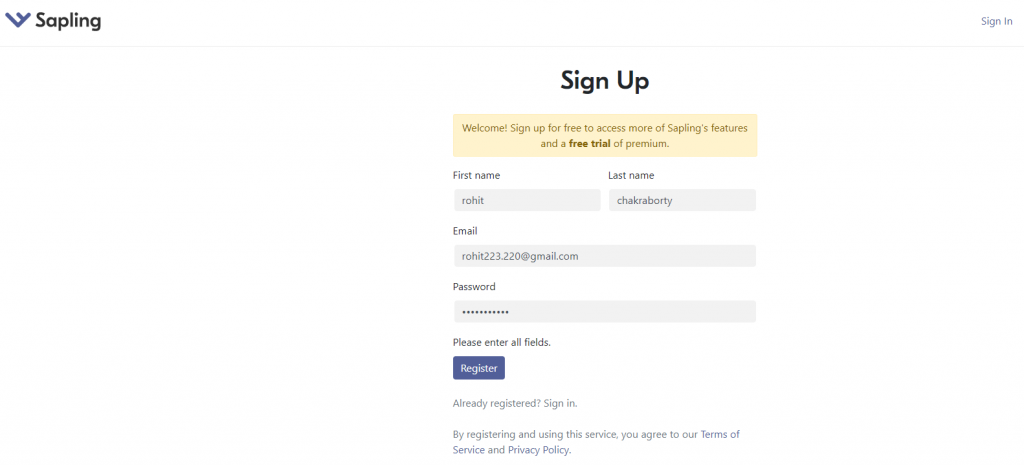Click the 'Last name' label
1024x465 pixels.
click(x=631, y=175)
